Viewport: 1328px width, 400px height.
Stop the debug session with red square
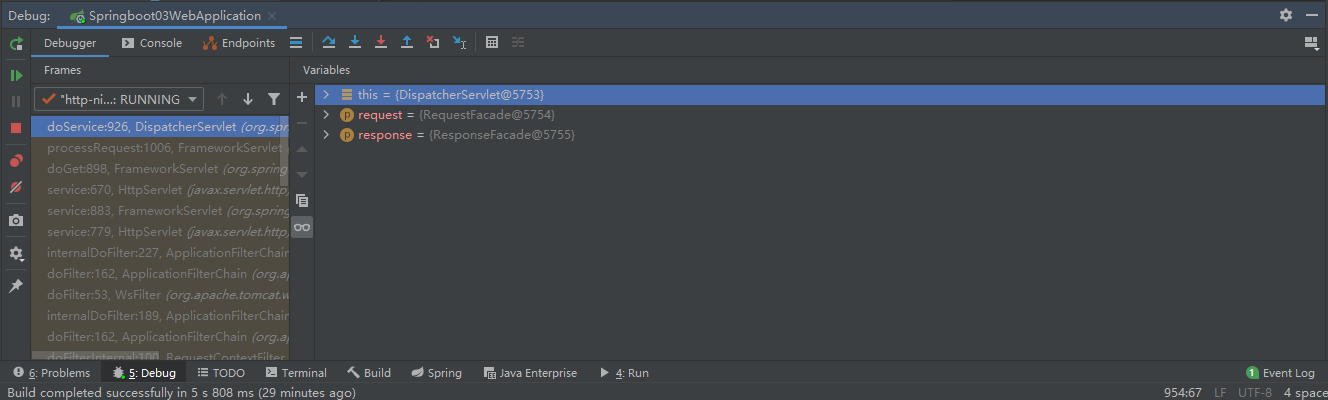[x=16, y=128]
